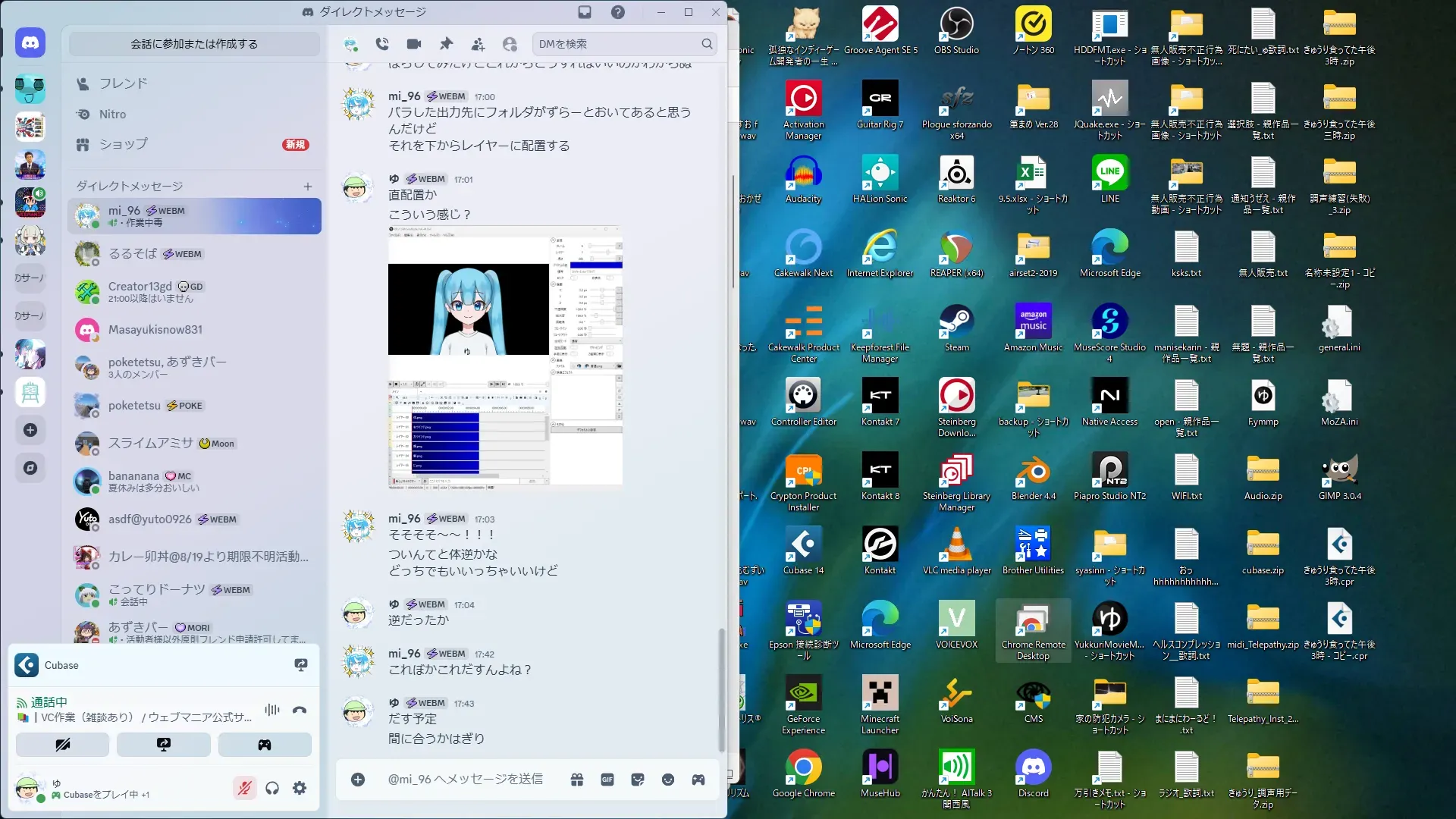Image resolution: width=1456 pixels, height=819 pixels.
Task: Open the attachment plus menu in the message box
Action: click(358, 780)
